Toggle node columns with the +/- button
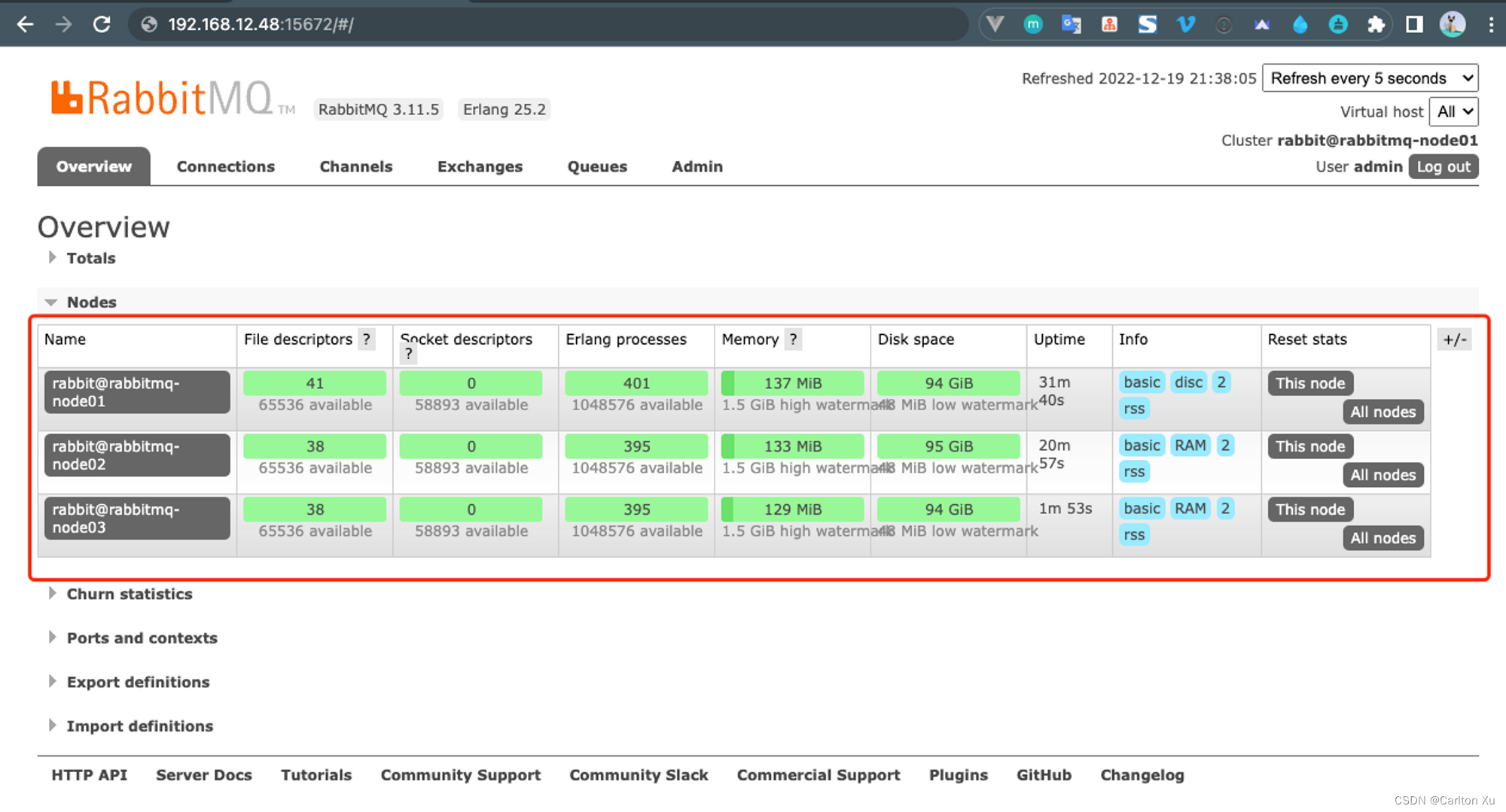This screenshot has width=1506, height=812. (1454, 339)
